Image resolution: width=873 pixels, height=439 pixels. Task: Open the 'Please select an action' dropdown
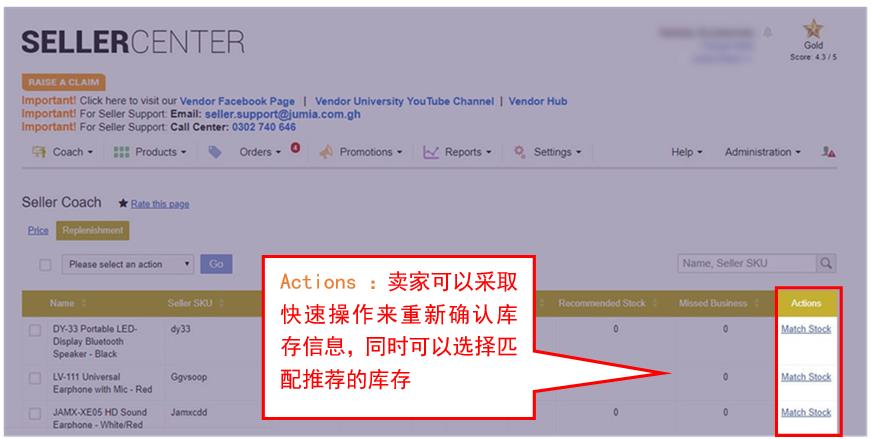pyautogui.click(x=127, y=265)
